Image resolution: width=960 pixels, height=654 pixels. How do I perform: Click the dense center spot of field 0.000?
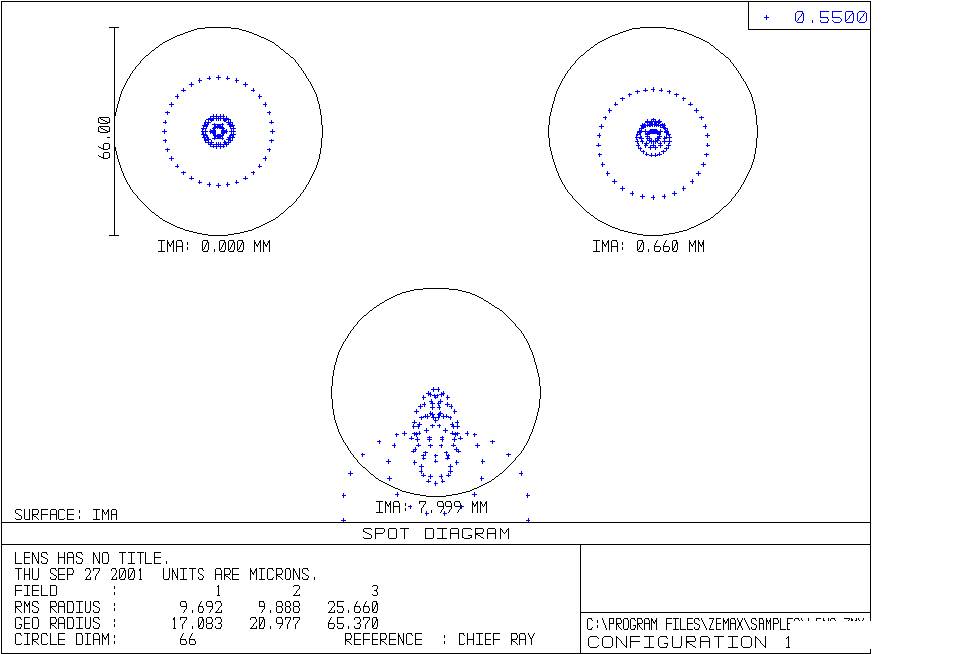pos(218,131)
